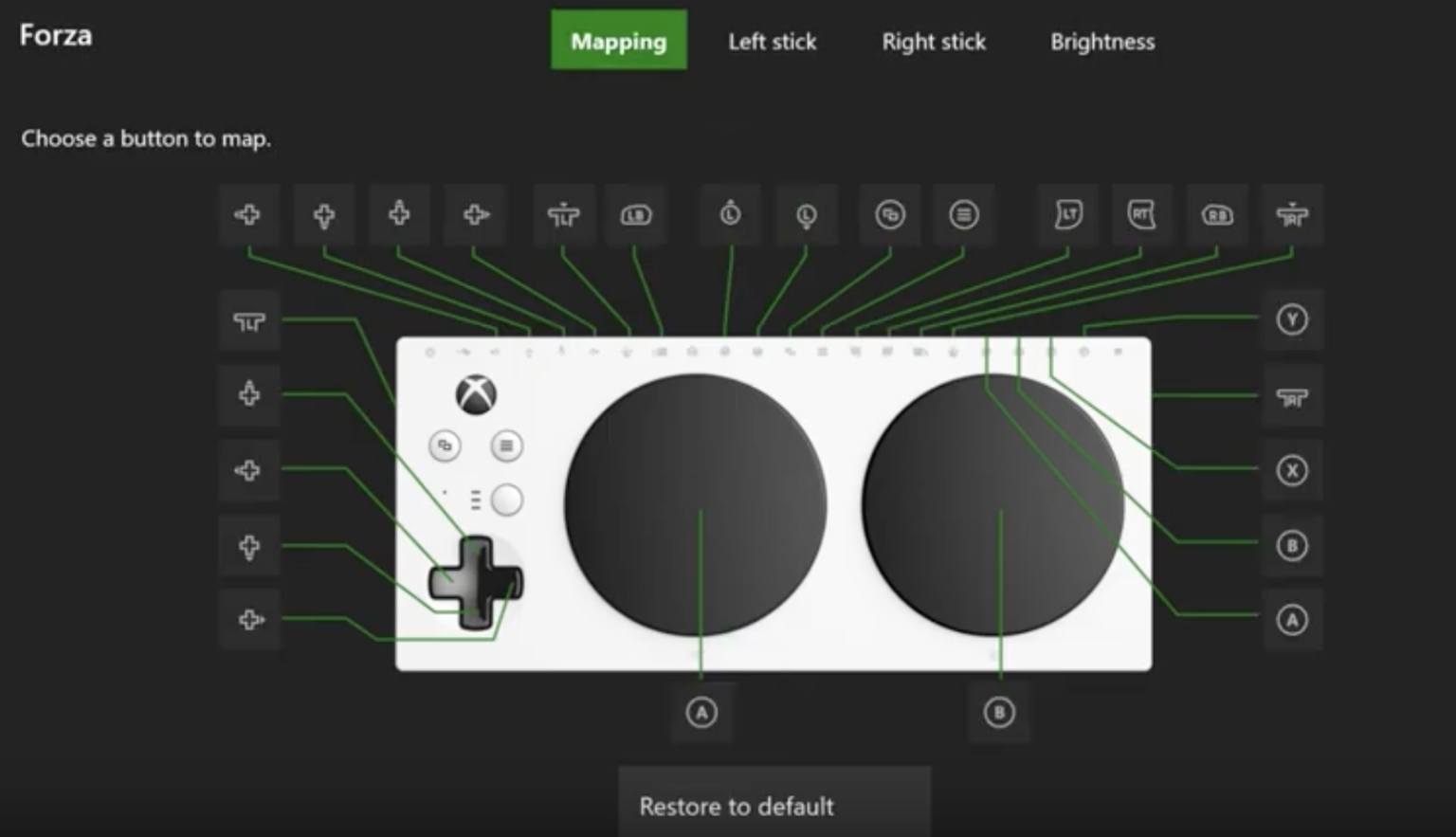The width and height of the screenshot is (1456, 837).
Task: Pick the RB bumper mapping tile
Action: (x=1217, y=216)
